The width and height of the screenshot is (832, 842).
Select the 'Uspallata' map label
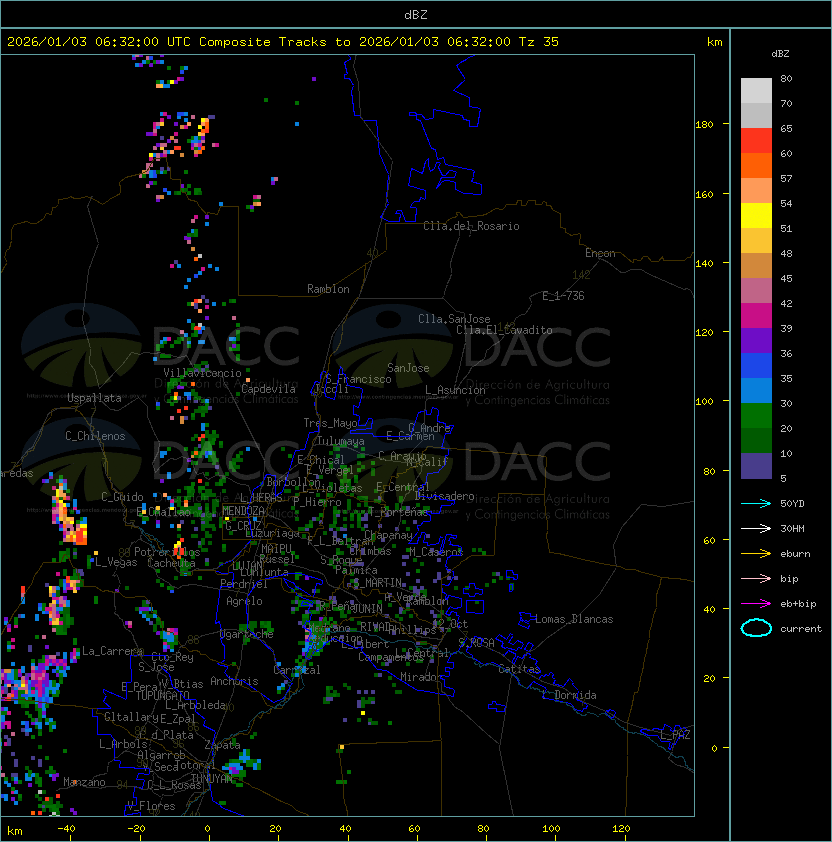click(x=94, y=398)
